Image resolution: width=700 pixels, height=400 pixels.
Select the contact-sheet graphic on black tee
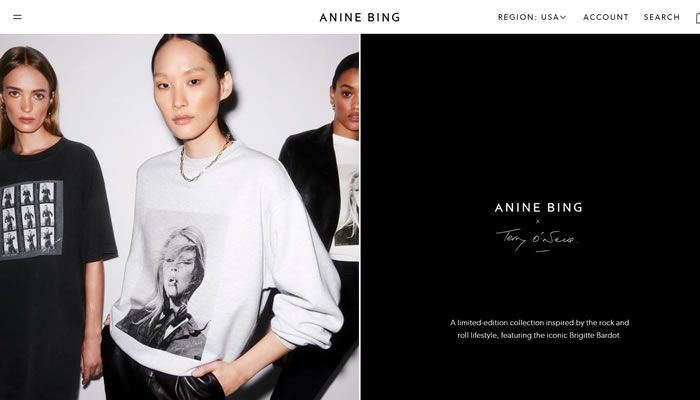click(x=31, y=219)
